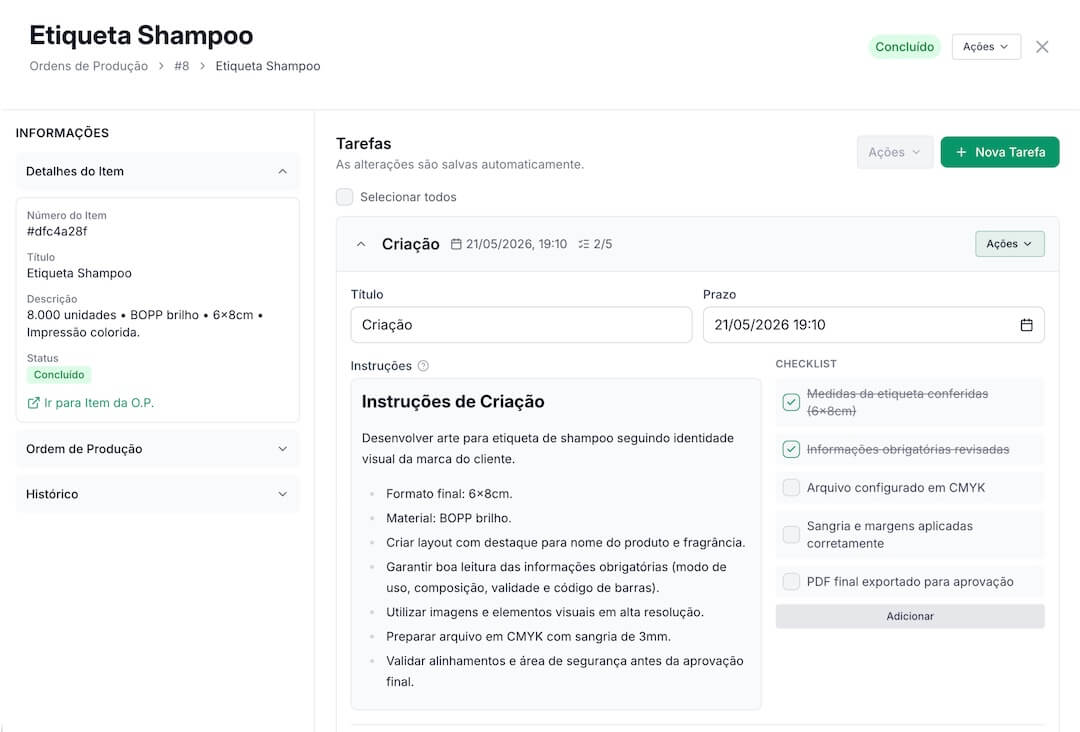The height and width of the screenshot is (732, 1080).
Task: Click Ordens de Produção breadcrumb
Action: (89, 66)
